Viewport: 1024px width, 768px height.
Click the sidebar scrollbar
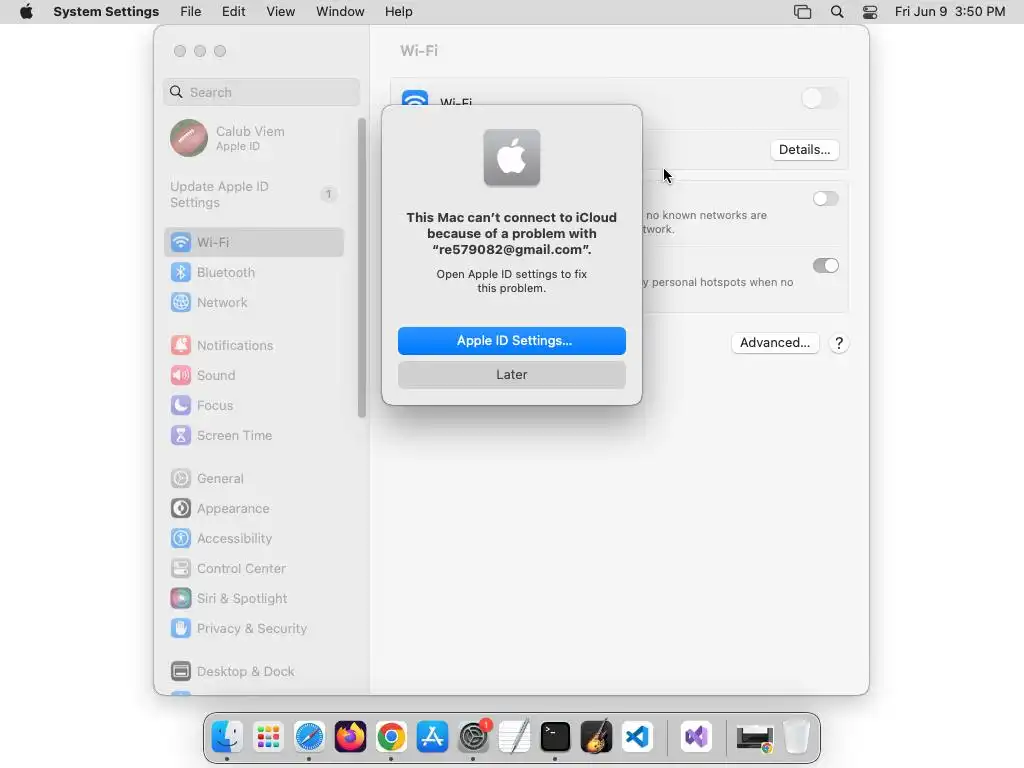tap(362, 268)
